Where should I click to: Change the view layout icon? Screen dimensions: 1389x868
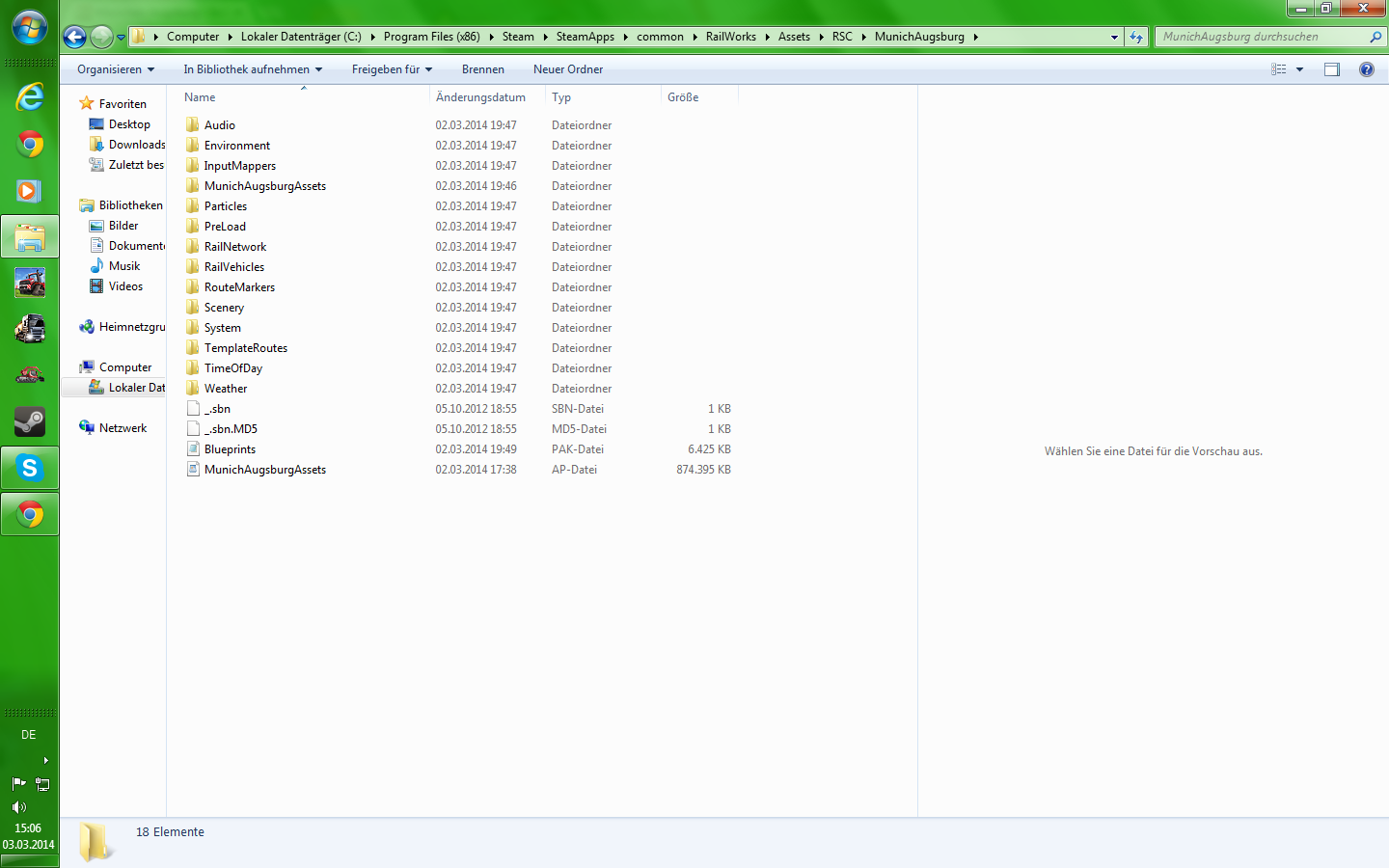click(x=1279, y=69)
